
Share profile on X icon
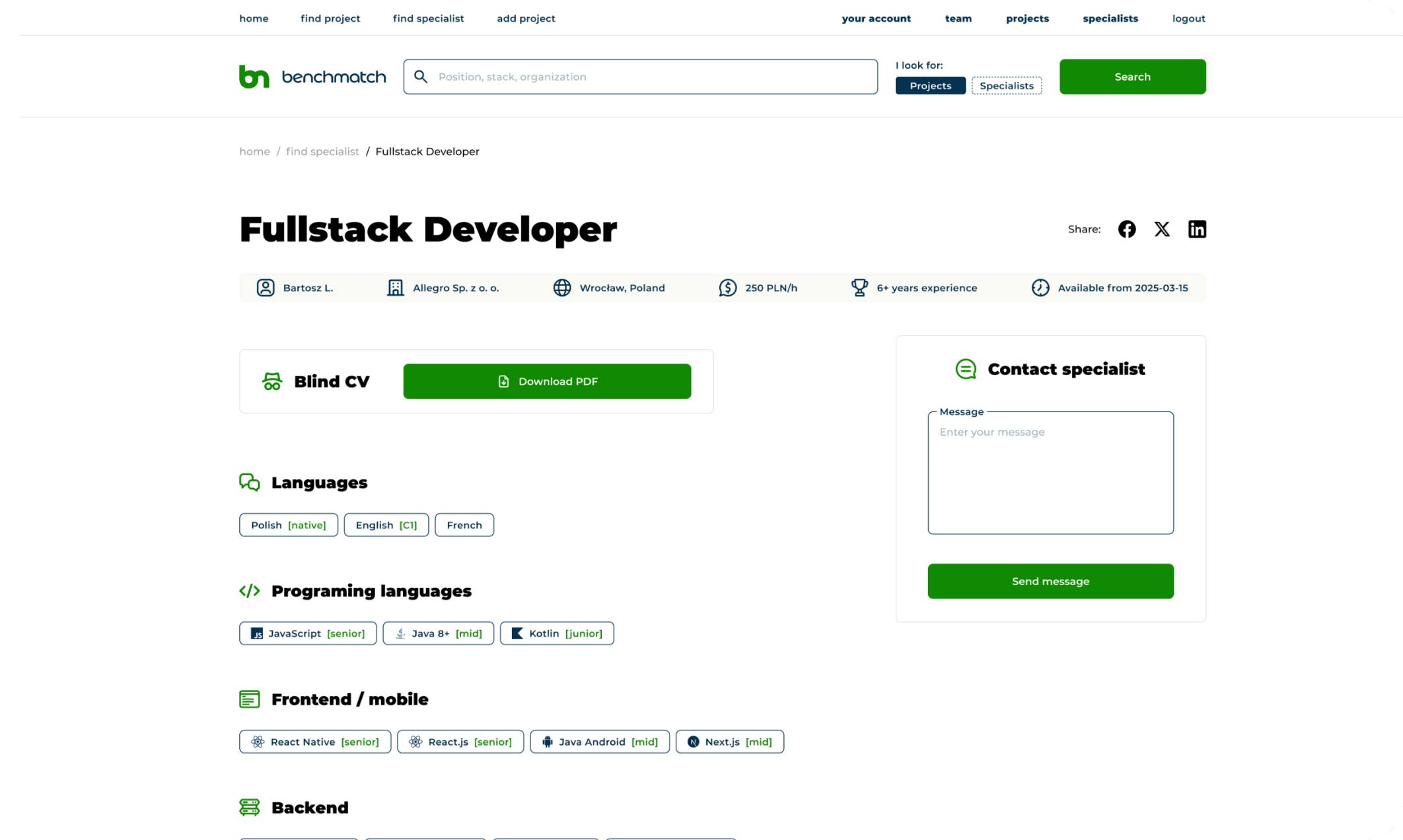(x=1162, y=229)
